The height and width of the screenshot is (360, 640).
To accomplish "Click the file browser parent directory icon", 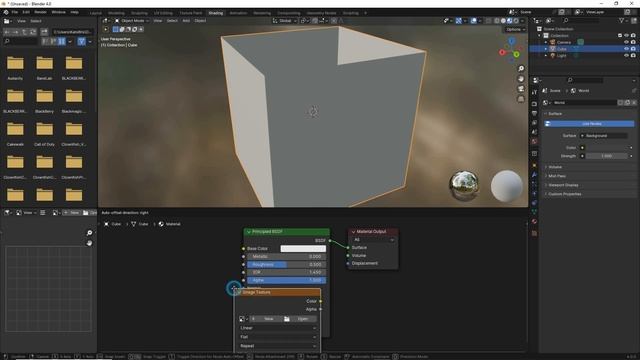I will click(x=24, y=32).
